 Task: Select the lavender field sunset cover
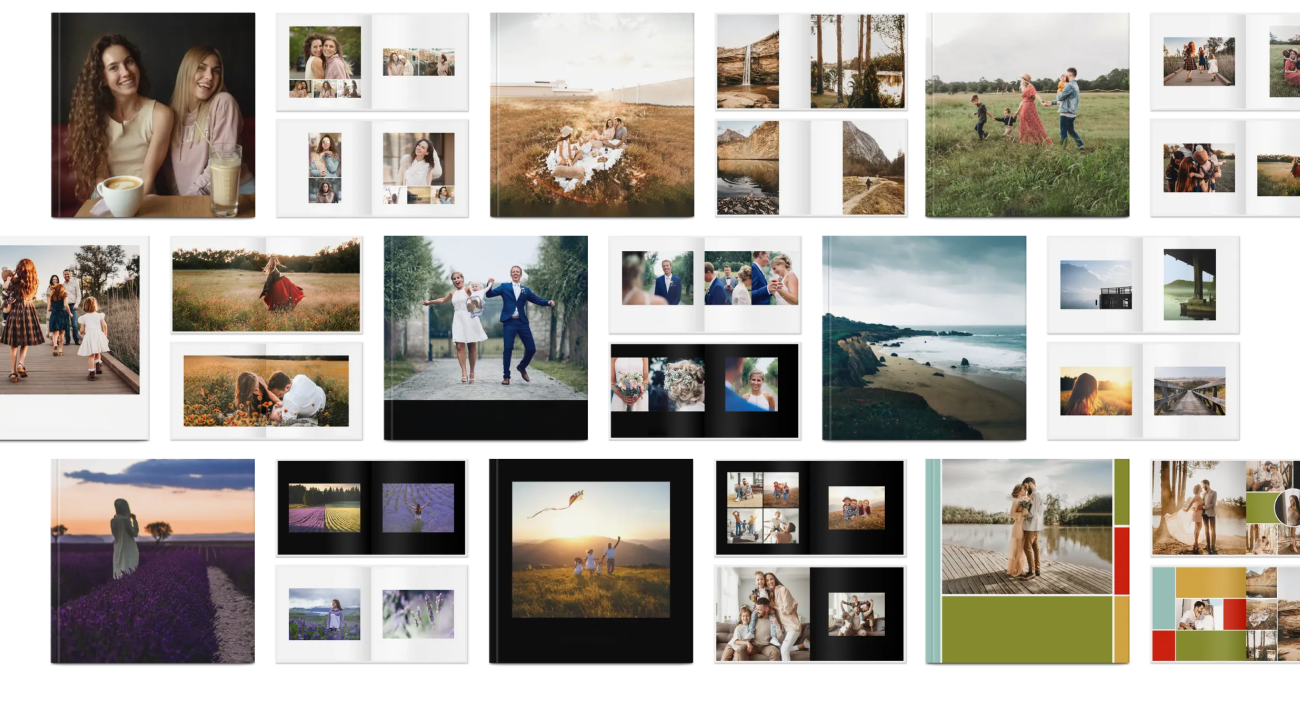pos(153,561)
